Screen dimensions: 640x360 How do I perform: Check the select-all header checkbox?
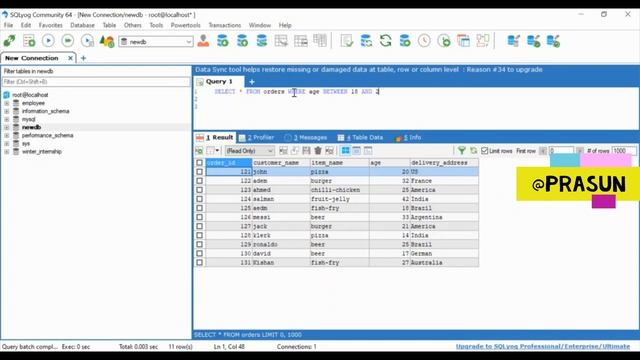(x=199, y=162)
